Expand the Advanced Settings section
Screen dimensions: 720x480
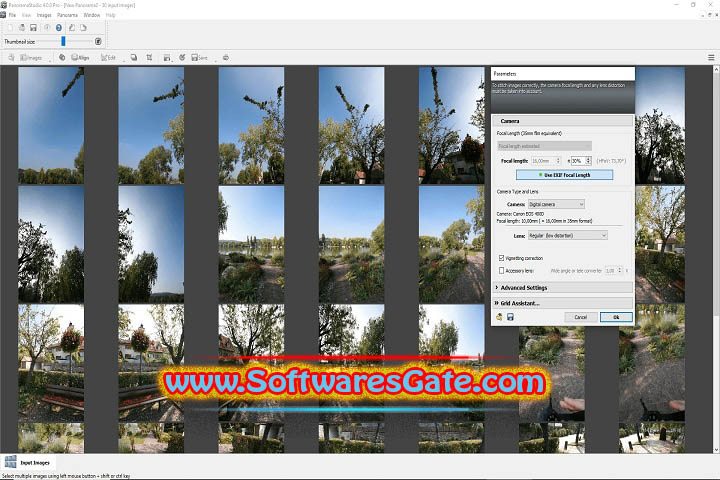click(562, 288)
